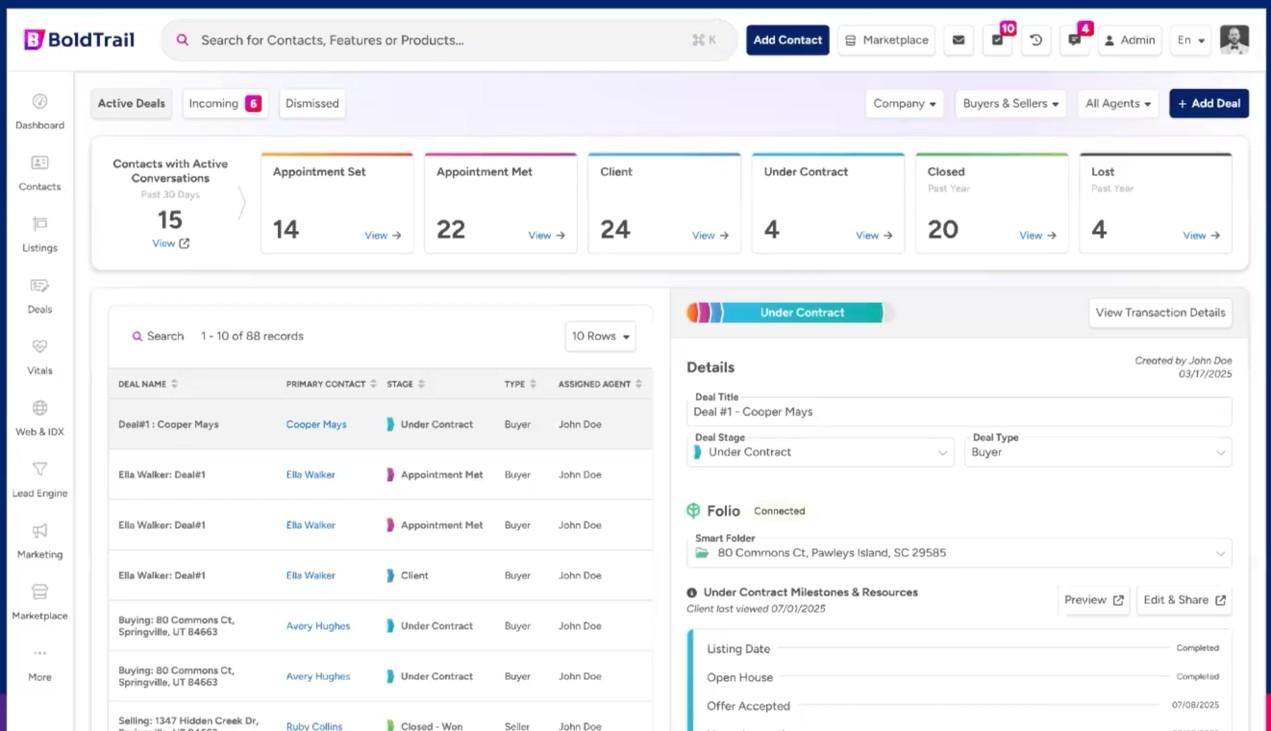Open Cooper Mays contact link
The width and height of the screenshot is (1271, 731).
(316, 424)
